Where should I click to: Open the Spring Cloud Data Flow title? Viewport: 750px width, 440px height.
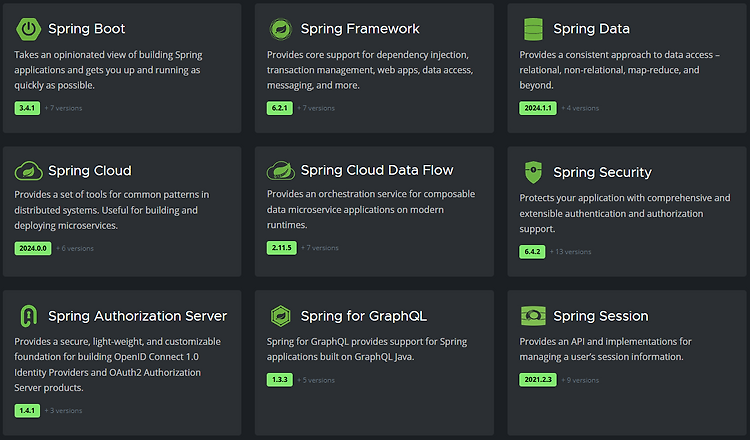click(376, 171)
